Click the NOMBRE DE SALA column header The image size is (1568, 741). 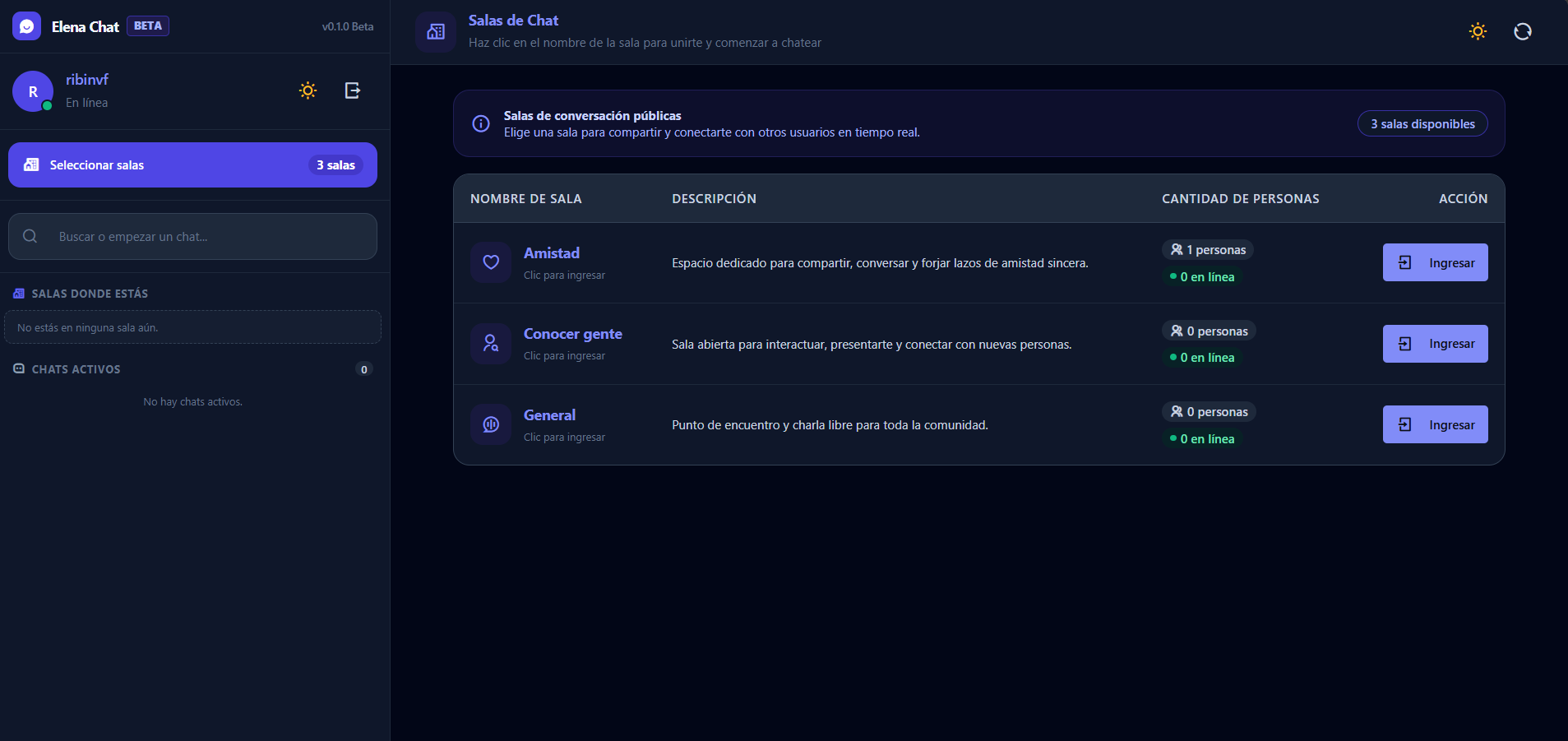526,199
